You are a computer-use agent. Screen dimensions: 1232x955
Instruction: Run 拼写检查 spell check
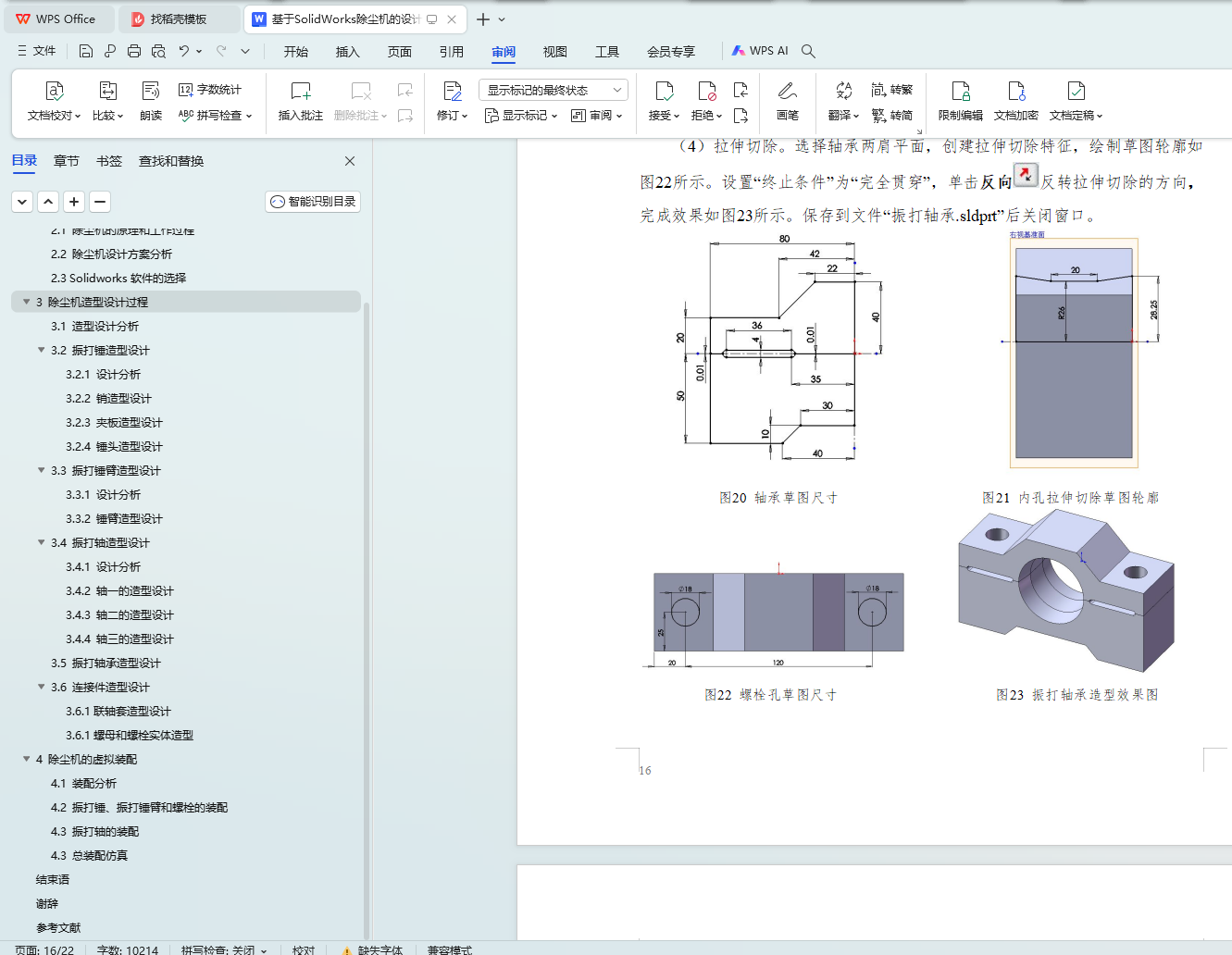pyautogui.click(x=215, y=116)
